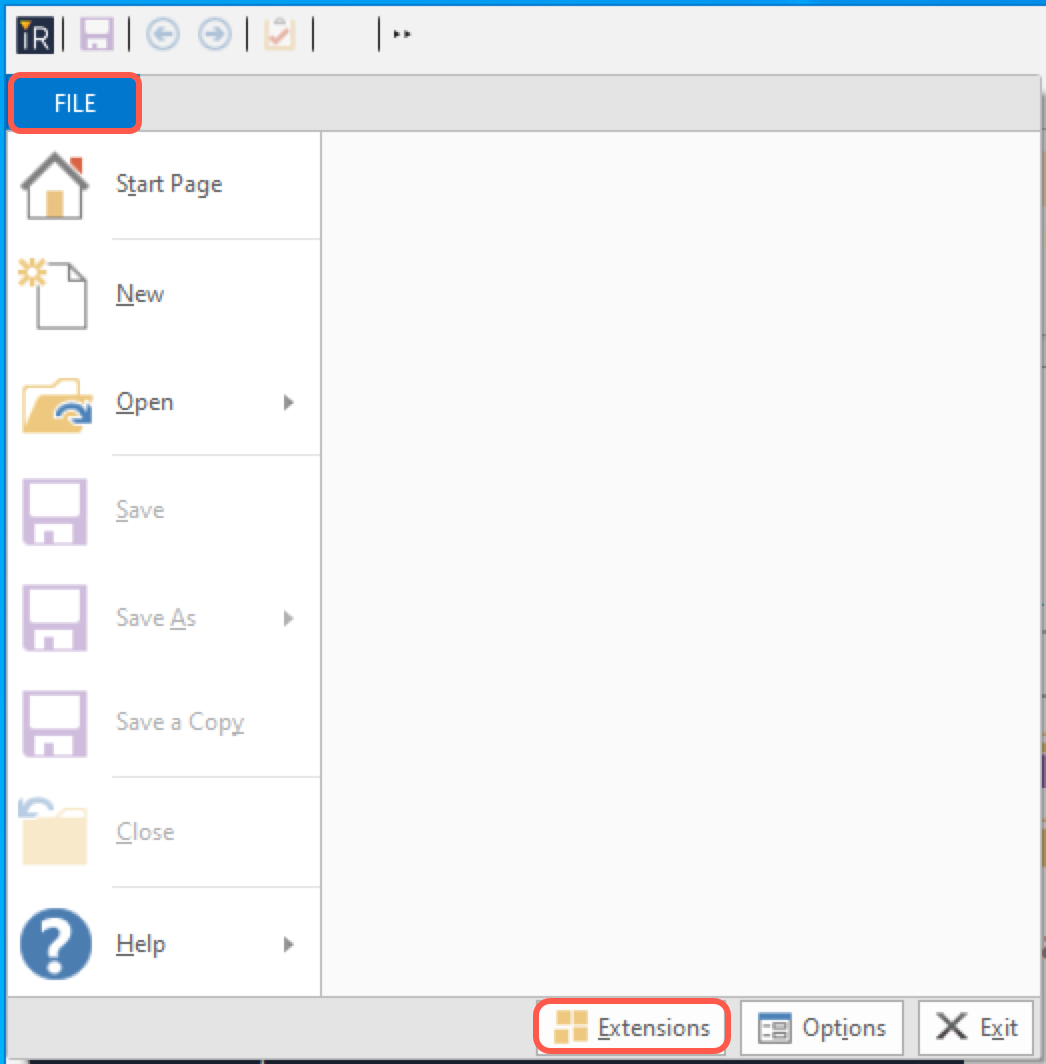1046x1064 pixels.
Task: Click the checklist validation toolbar icon
Action: 278,33
